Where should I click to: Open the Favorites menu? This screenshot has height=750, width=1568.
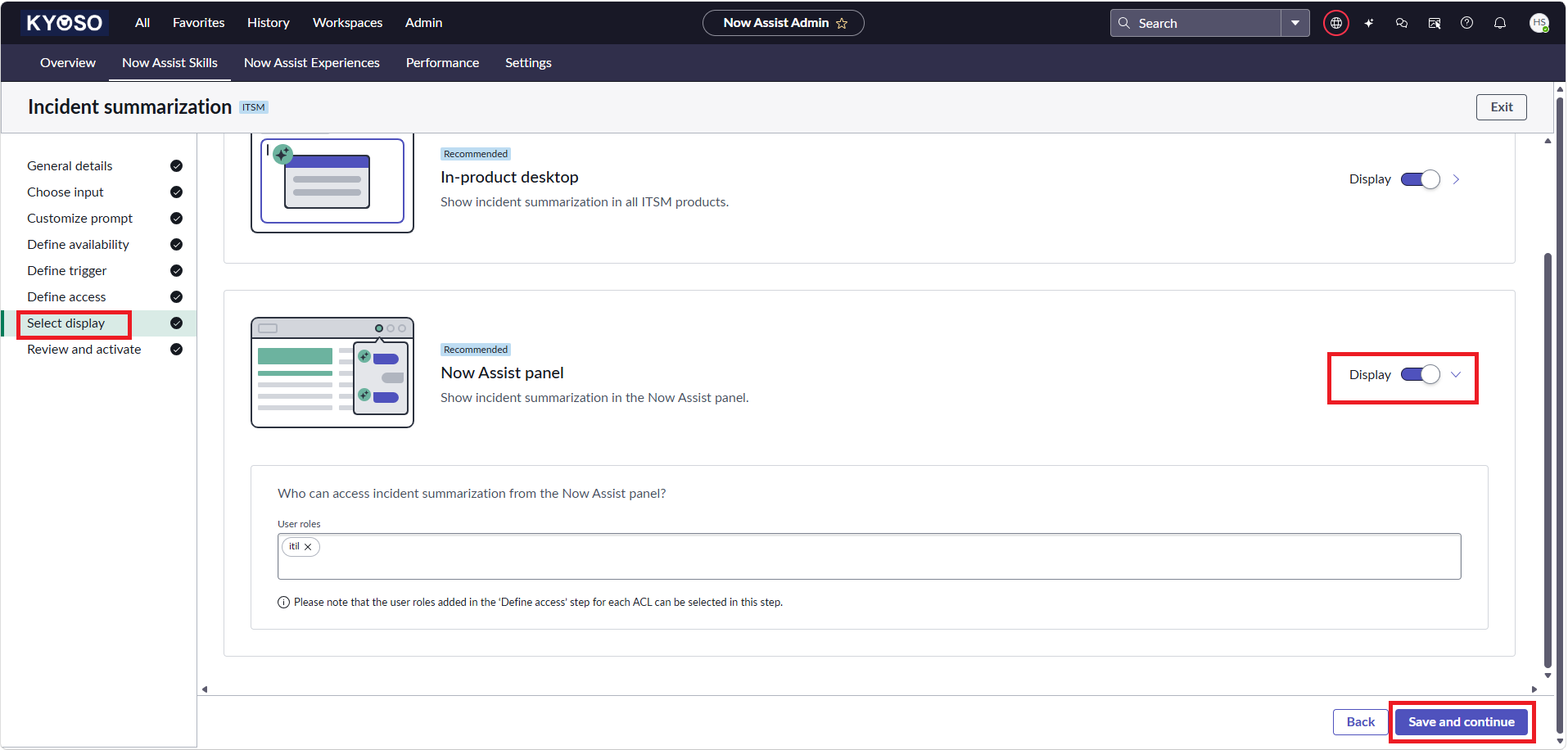pos(199,23)
